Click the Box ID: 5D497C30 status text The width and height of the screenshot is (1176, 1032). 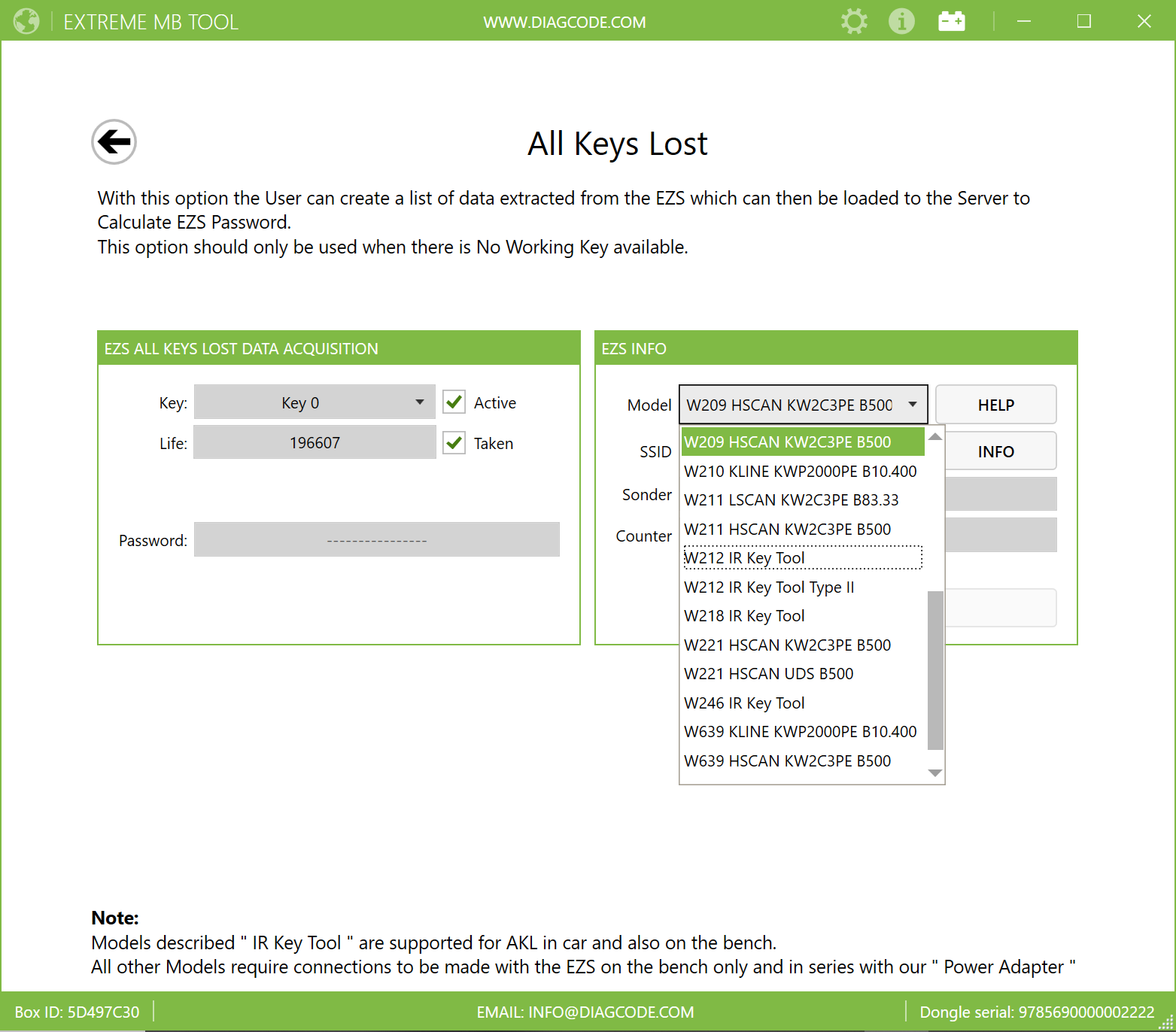coord(77,1012)
